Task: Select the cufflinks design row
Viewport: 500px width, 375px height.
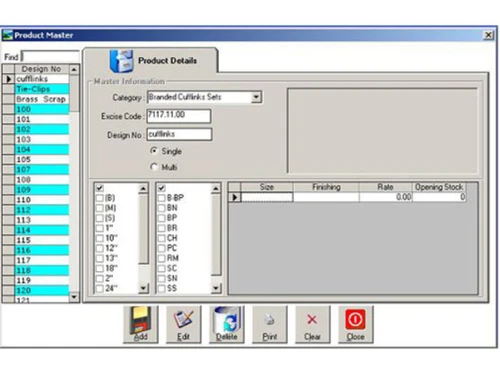Action: point(42,79)
